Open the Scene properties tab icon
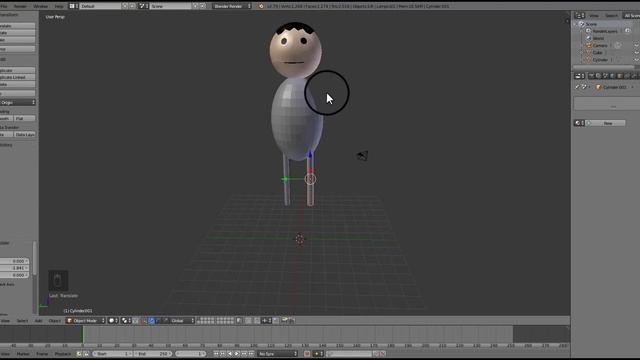640x360 pixels. coord(605,76)
